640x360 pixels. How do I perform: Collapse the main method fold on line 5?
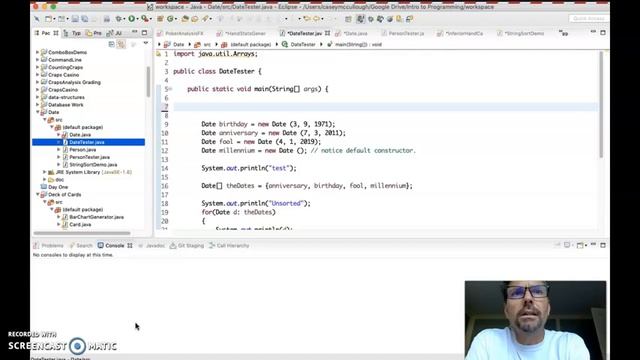pyautogui.click(x=170, y=89)
